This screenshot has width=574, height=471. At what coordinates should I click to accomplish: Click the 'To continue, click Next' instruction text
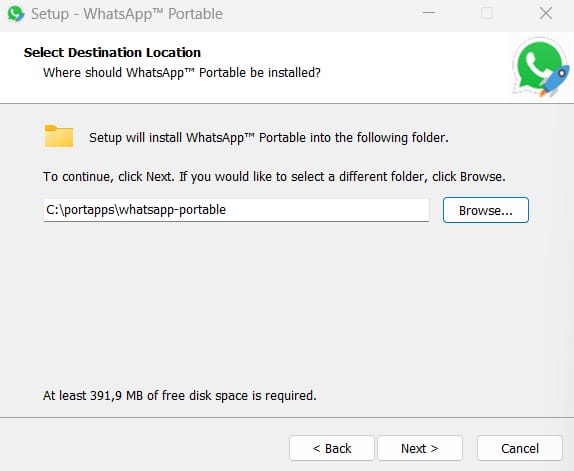click(274, 177)
